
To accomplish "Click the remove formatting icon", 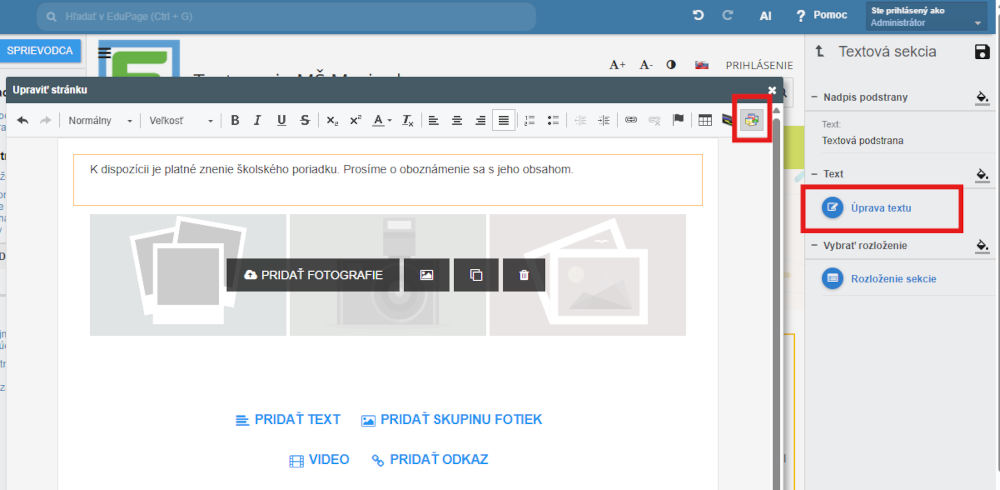I will pyautogui.click(x=408, y=121).
